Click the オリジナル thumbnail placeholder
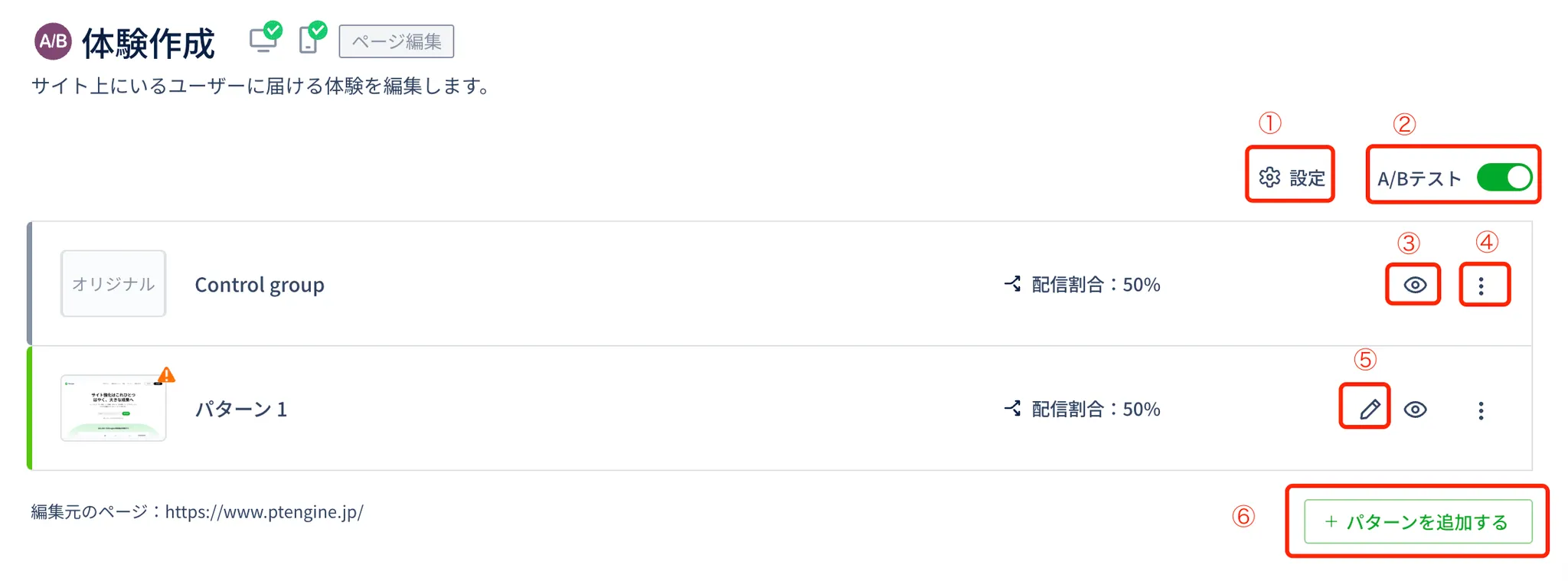The width and height of the screenshot is (1568, 581). (113, 284)
